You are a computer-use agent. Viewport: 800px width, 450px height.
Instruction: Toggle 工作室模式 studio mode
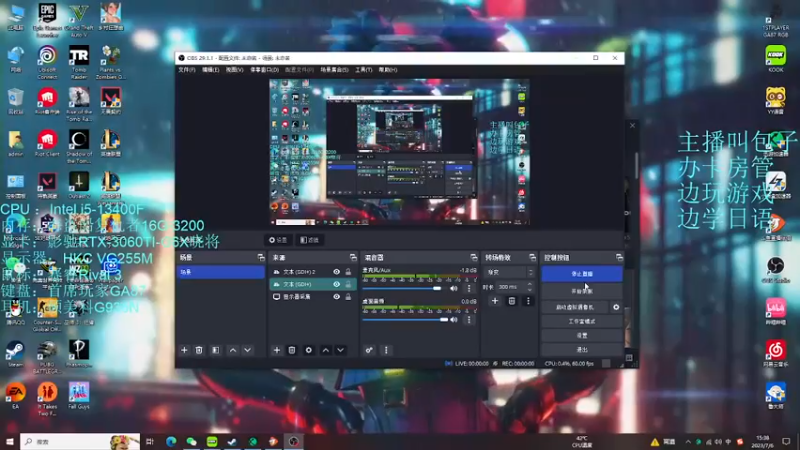pyautogui.click(x=582, y=321)
